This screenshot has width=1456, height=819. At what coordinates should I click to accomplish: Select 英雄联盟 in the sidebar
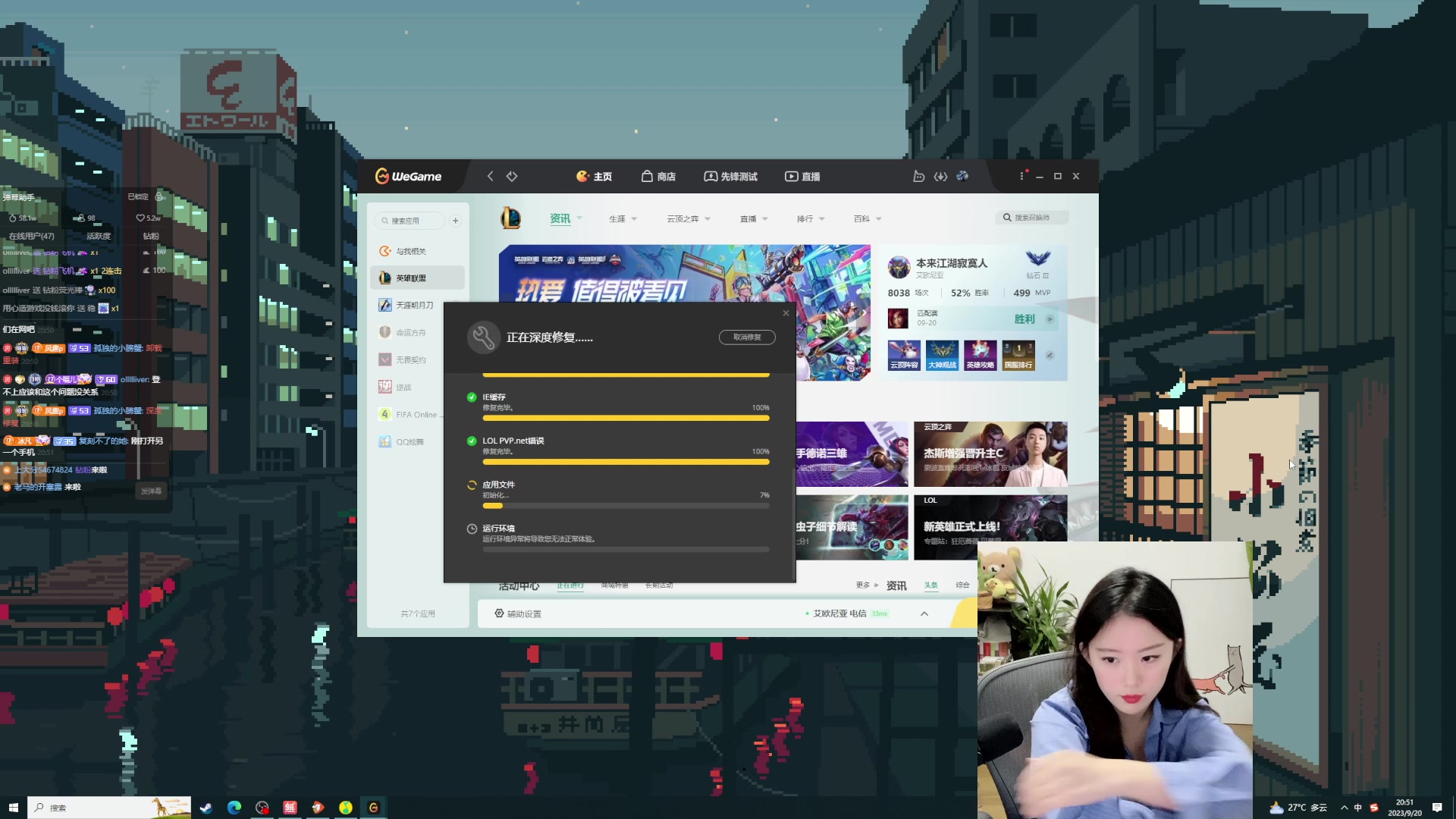[417, 278]
